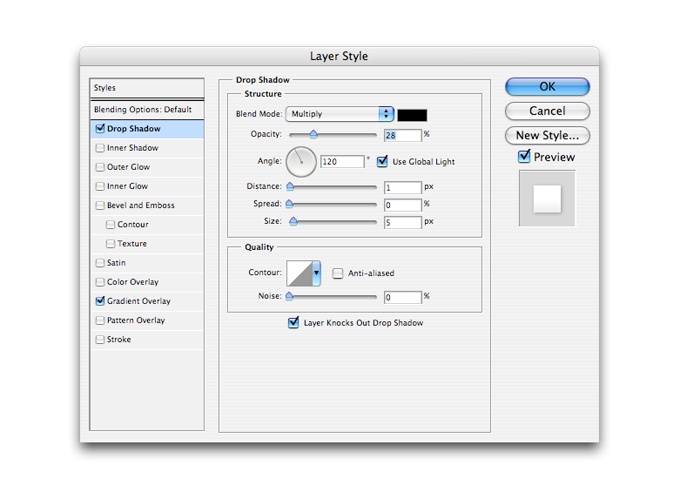This screenshot has width=680, height=492.
Task: Enable the Outer Glow checkbox
Action: point(100,167)
